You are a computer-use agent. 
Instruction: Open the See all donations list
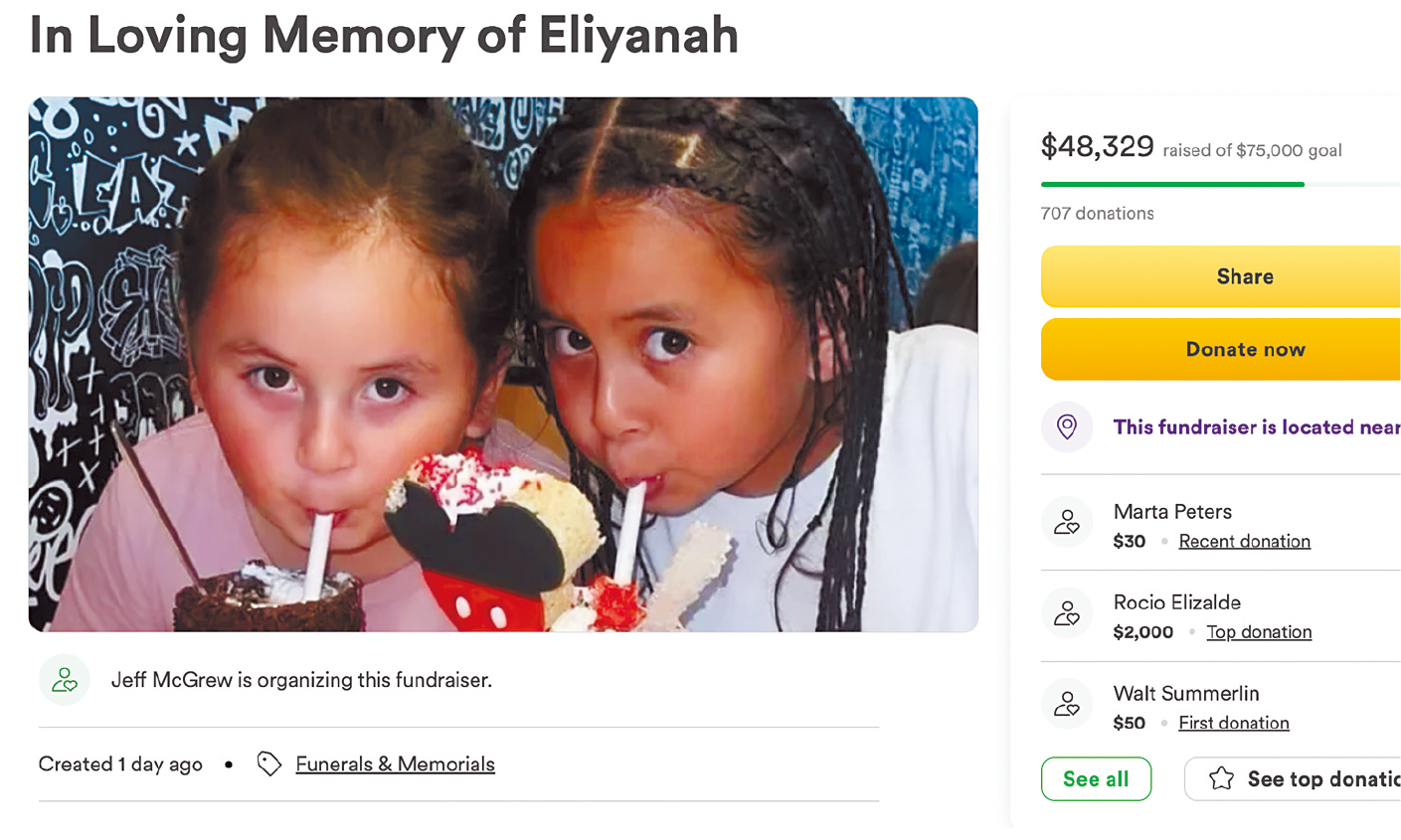(x=1096, y=778)
